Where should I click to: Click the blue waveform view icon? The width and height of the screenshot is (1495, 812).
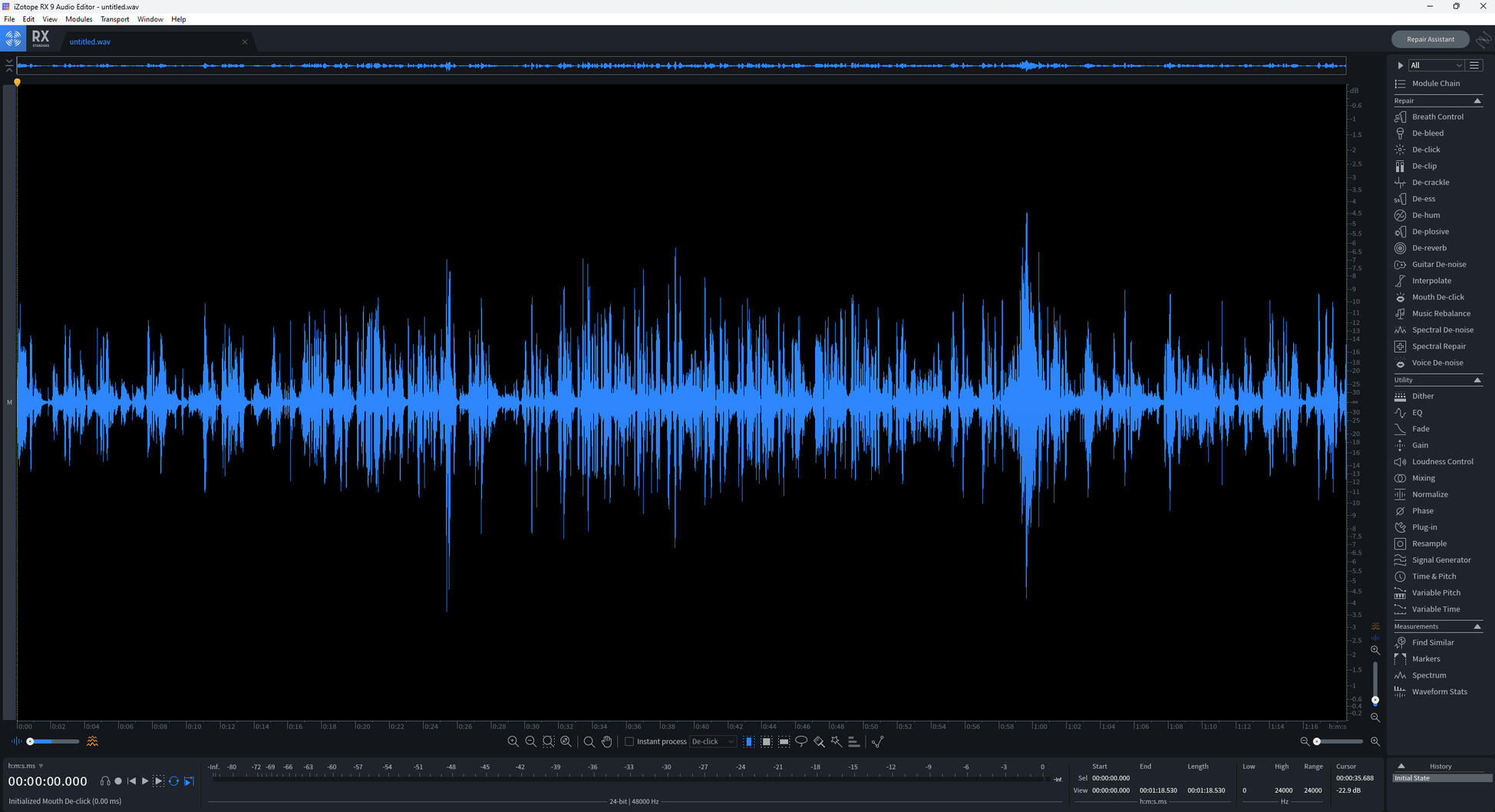click(16, 741)
